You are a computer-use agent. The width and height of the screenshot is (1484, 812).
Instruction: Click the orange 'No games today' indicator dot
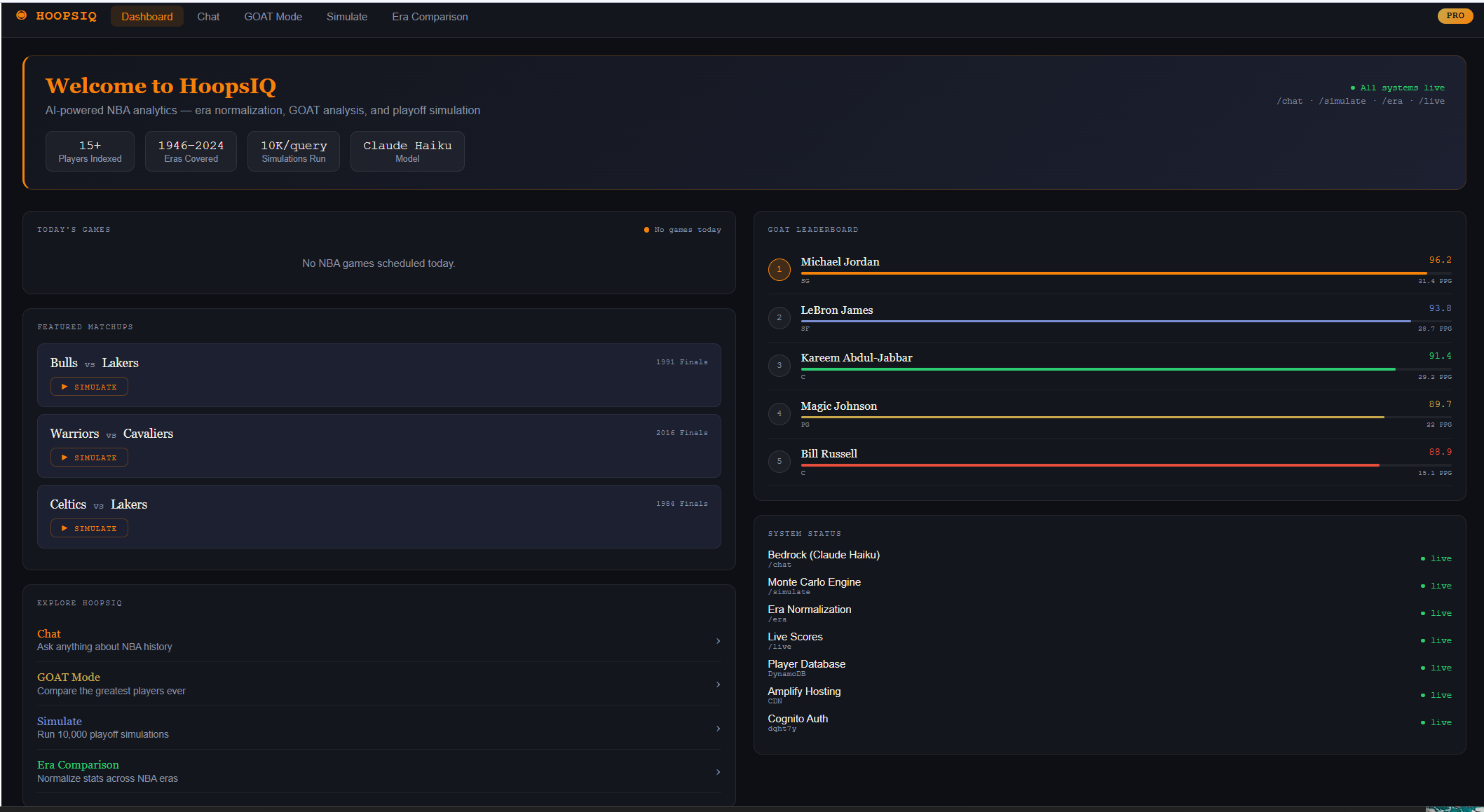click(x=646, y=229)
